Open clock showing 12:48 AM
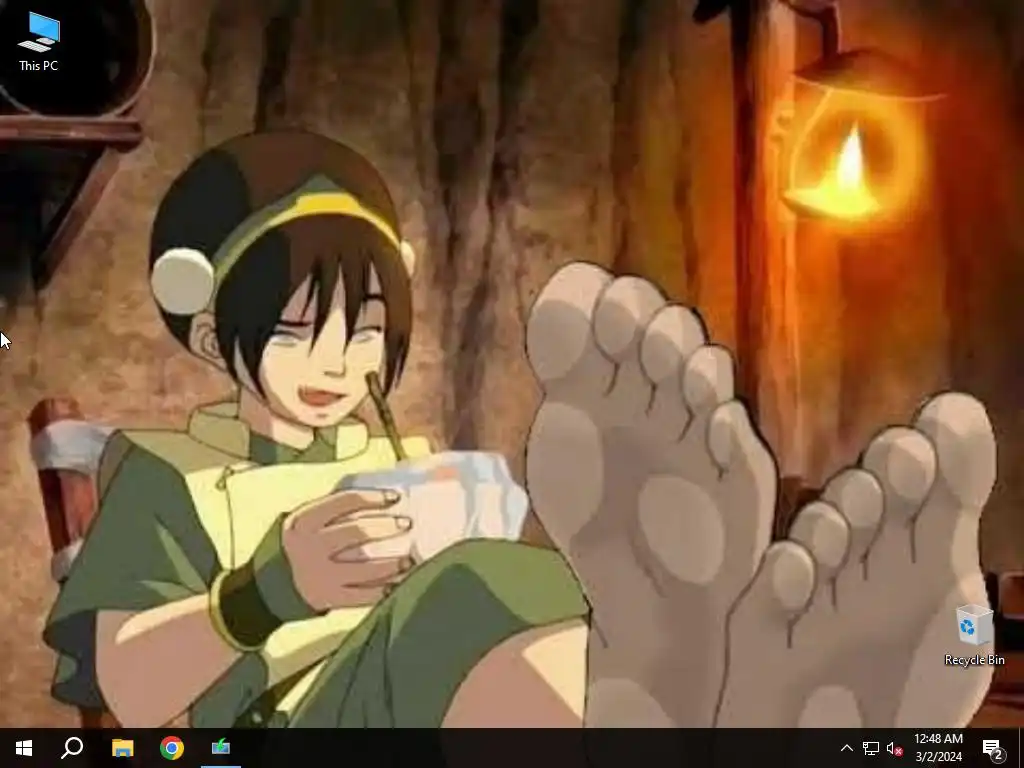The image size is (1024, 768). pos(938,748)
